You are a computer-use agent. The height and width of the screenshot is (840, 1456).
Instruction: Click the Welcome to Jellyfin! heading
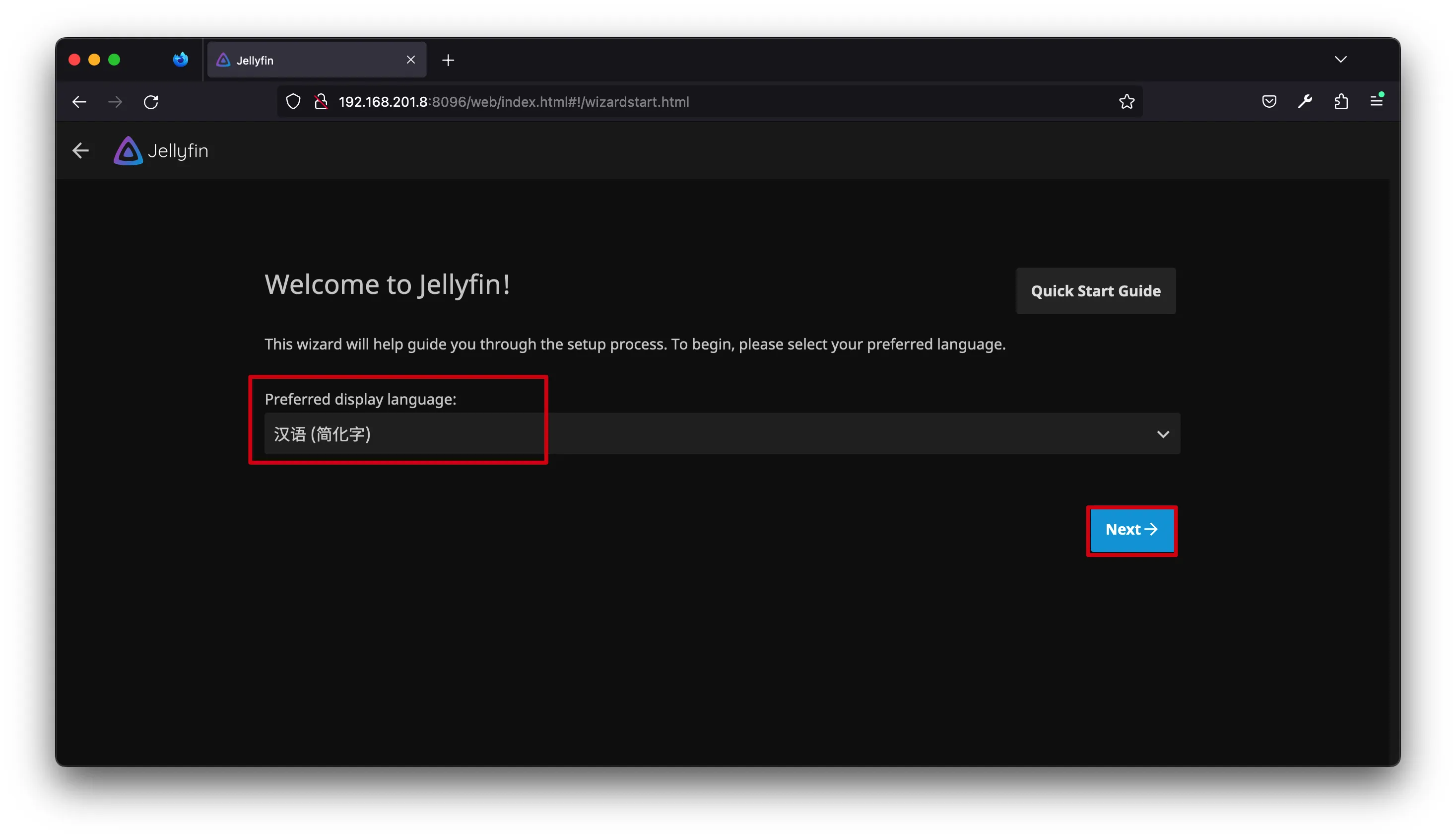(x=387, y=284)
